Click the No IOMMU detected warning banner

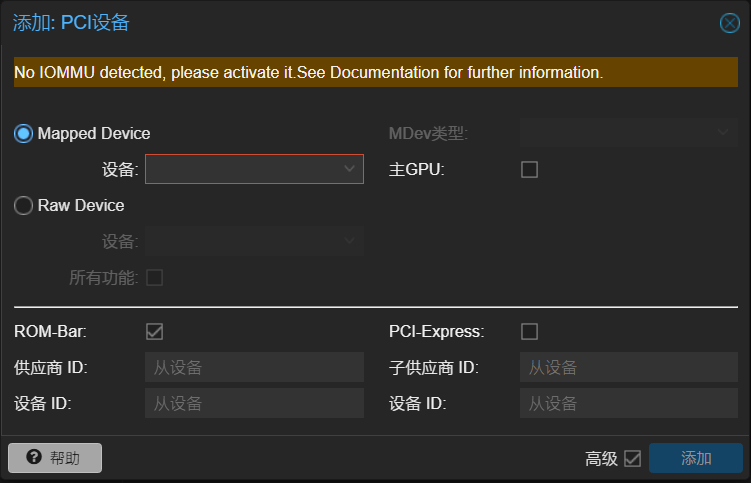point(376,72)
